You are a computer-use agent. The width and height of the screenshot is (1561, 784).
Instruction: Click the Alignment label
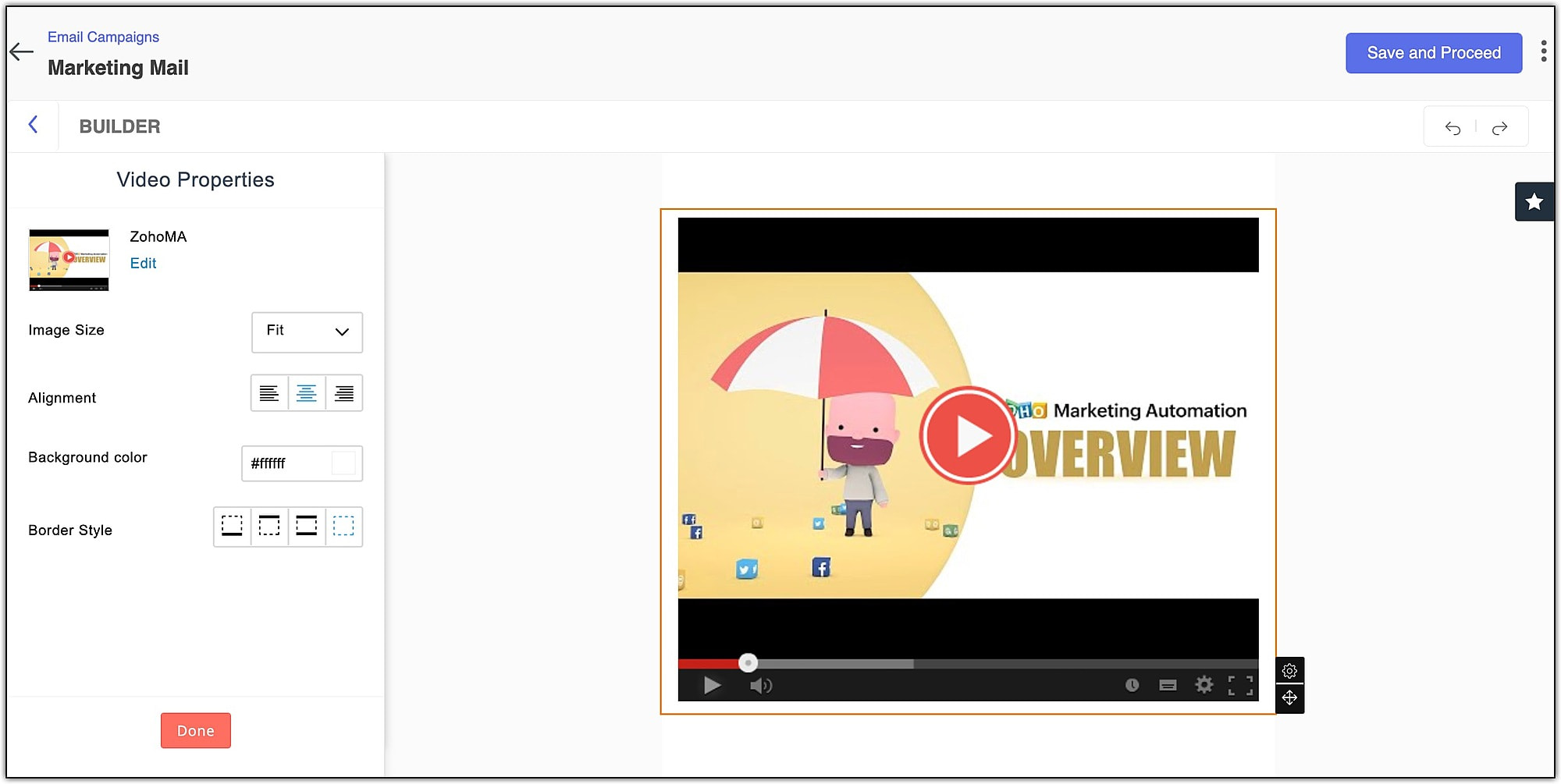62,398
